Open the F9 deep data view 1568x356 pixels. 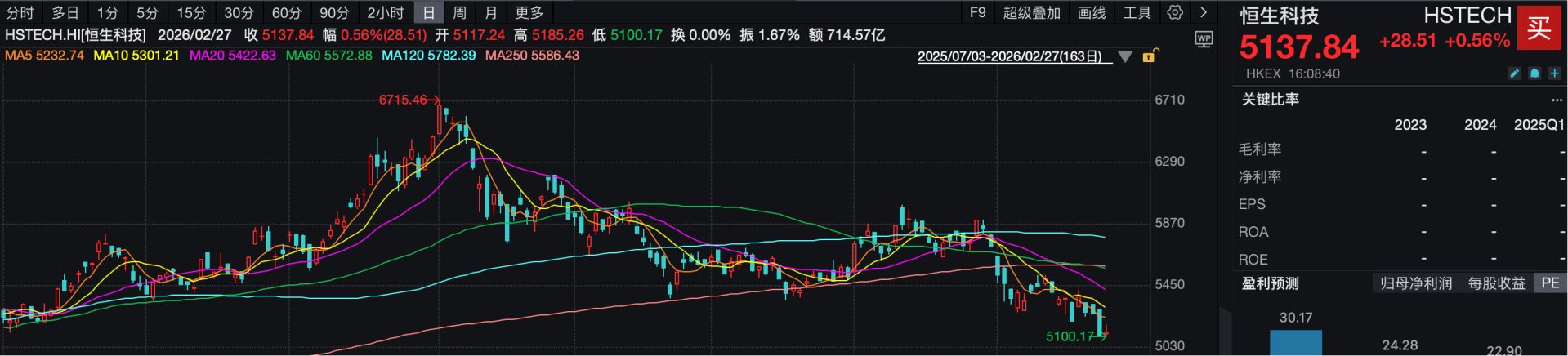pyautogui.click(x=978, y=12)
